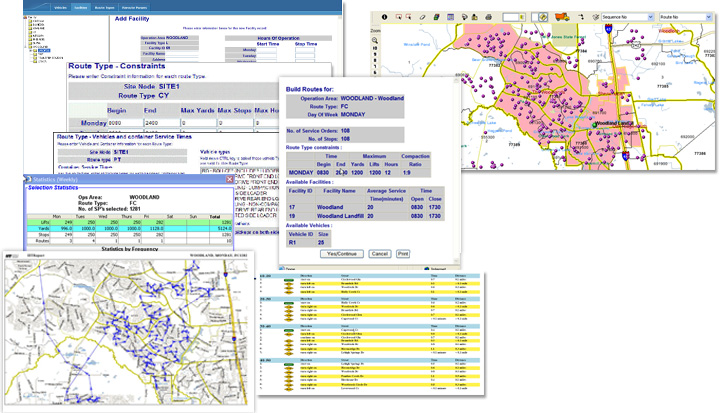
Task: Click the orange truck icon in map toolbar
Action: [562, 17]
